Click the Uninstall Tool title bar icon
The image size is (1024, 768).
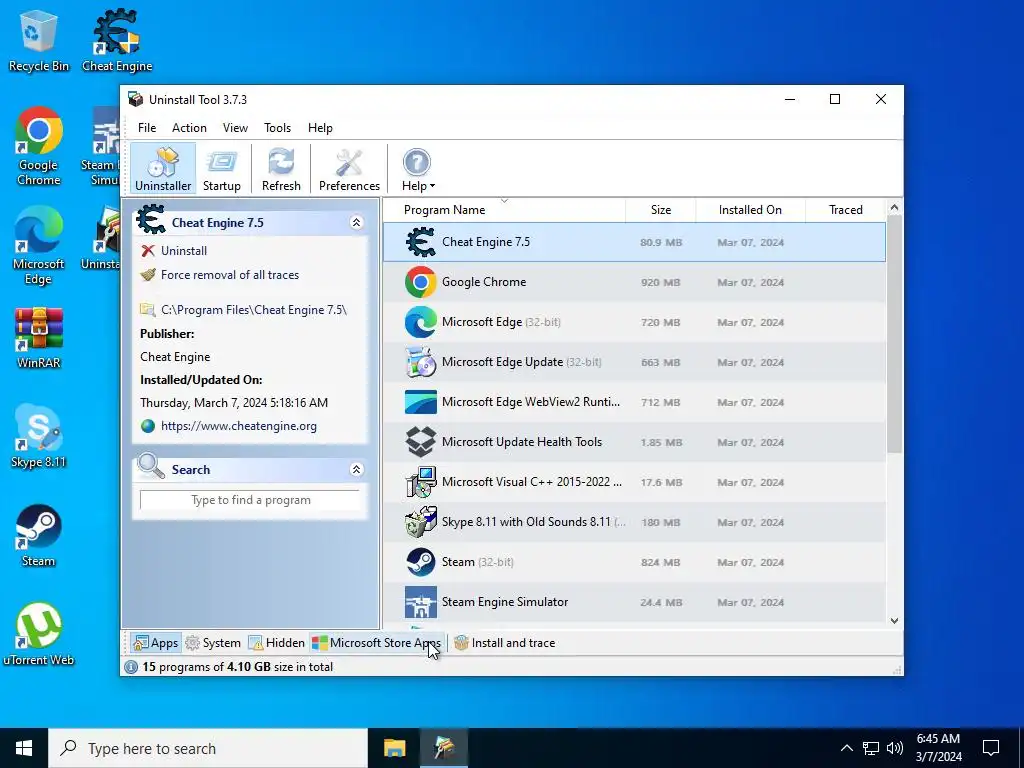tap(136, 99)
